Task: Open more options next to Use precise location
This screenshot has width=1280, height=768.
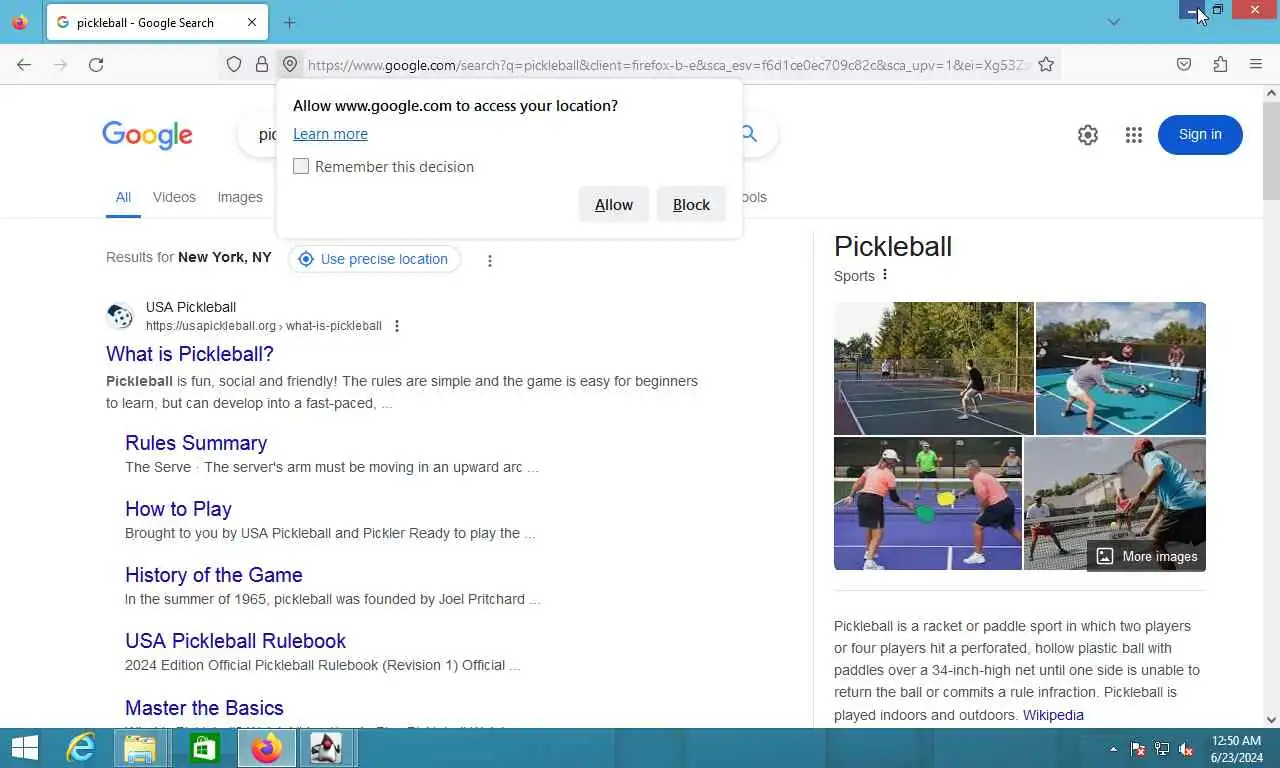Action: click(490, 260)
